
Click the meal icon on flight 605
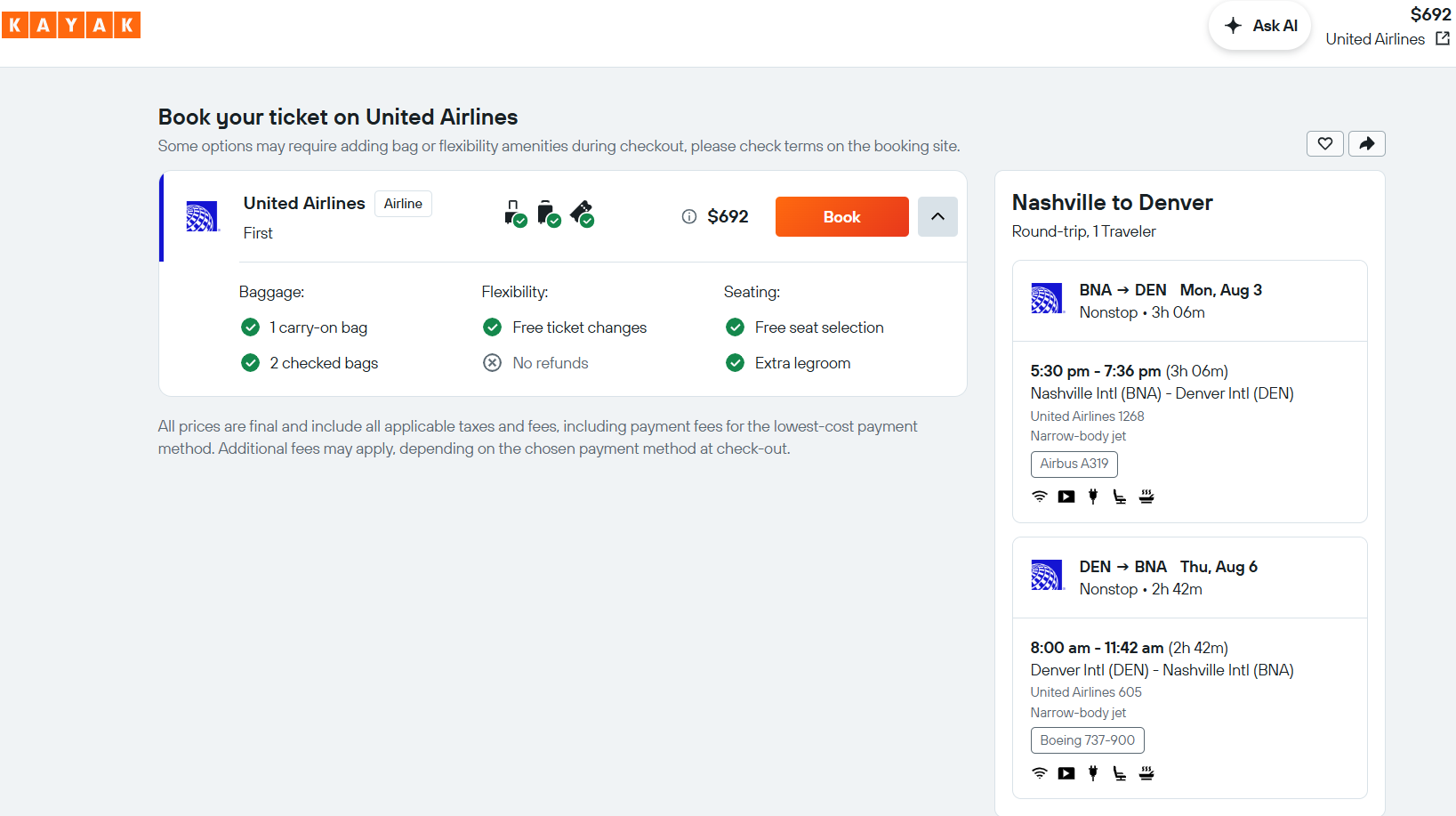(1146, 773)
